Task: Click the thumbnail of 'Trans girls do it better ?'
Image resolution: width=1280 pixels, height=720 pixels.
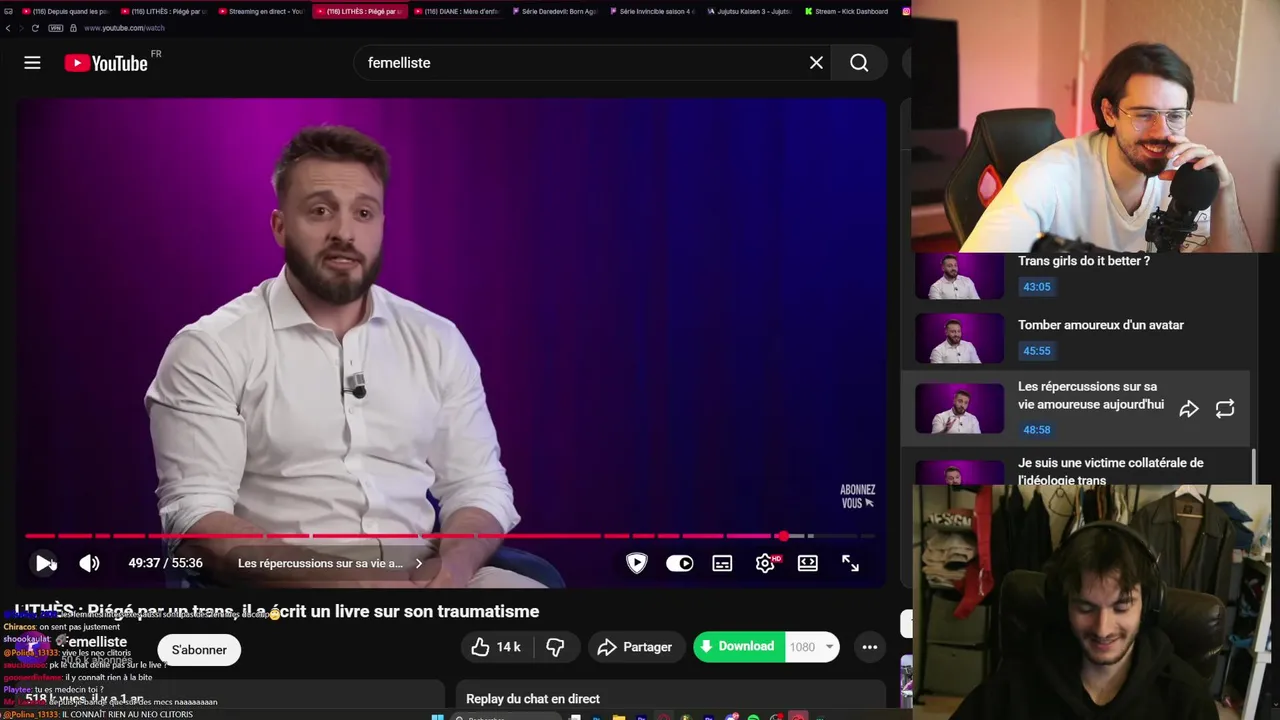Action: point(960,277)
